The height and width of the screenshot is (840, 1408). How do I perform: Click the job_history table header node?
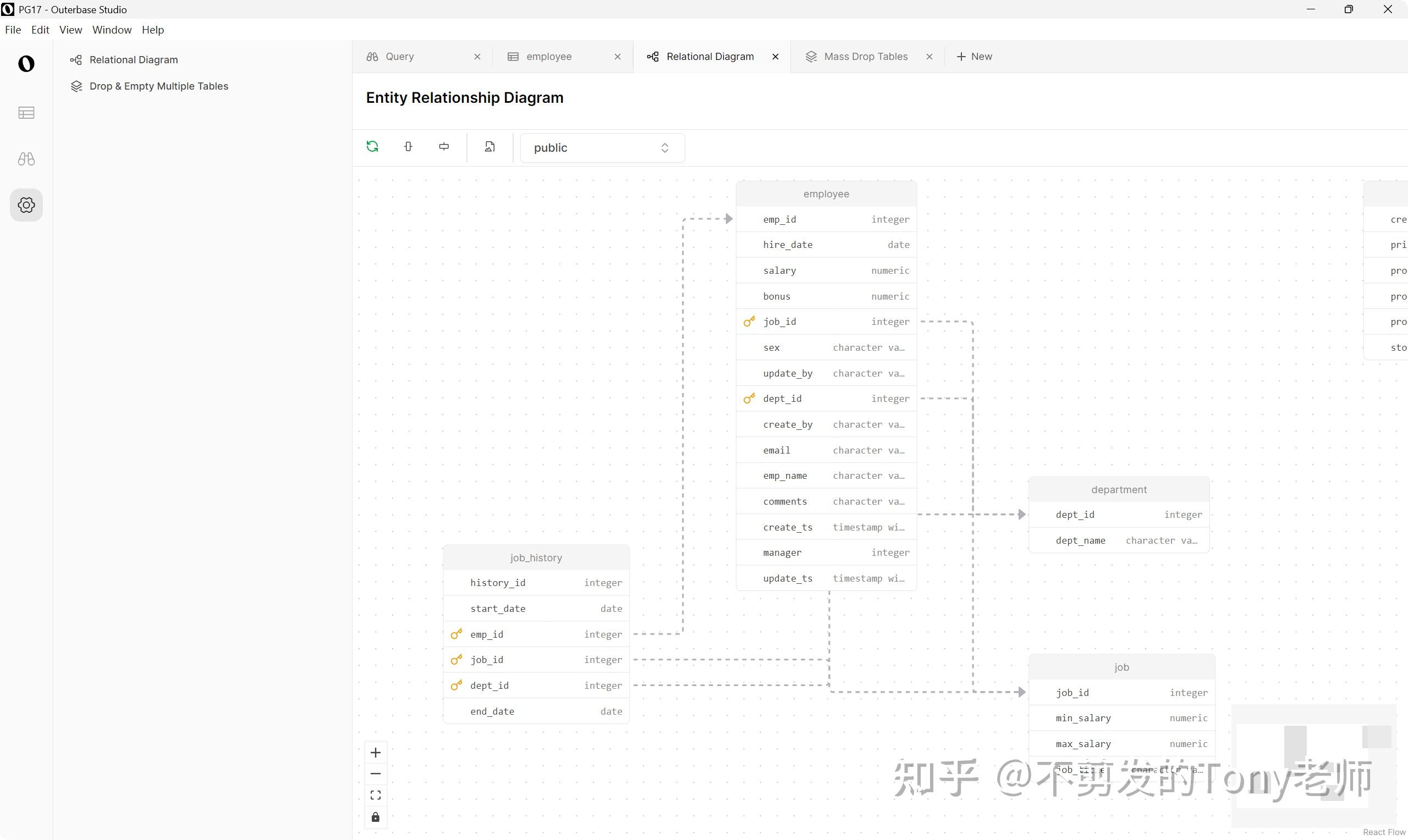536,557
